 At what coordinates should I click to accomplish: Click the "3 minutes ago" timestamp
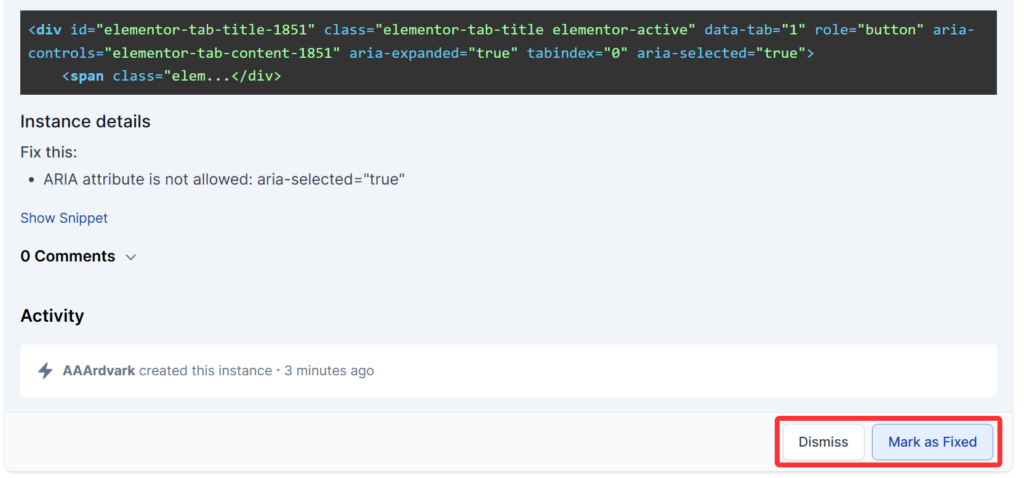click(329, 371)
